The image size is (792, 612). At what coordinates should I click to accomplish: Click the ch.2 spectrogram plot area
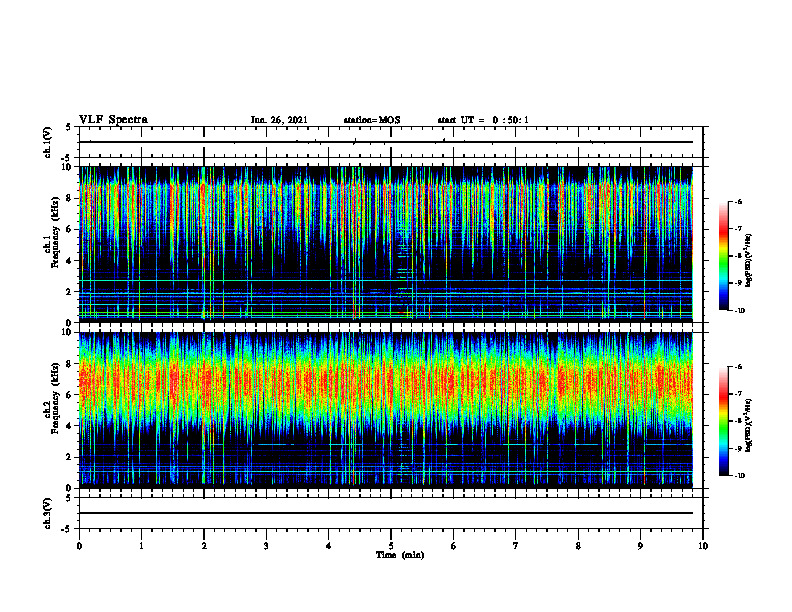click(x=386, y=410)
